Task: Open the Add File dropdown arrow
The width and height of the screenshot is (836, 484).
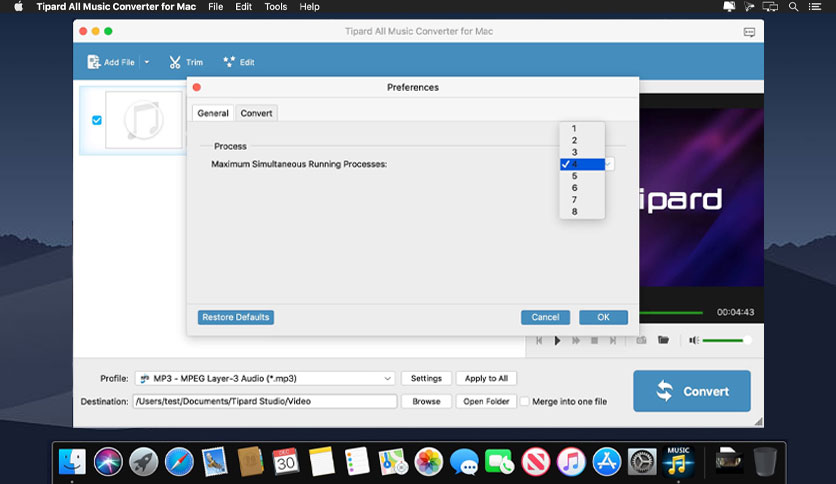Action: click(147, 62)
